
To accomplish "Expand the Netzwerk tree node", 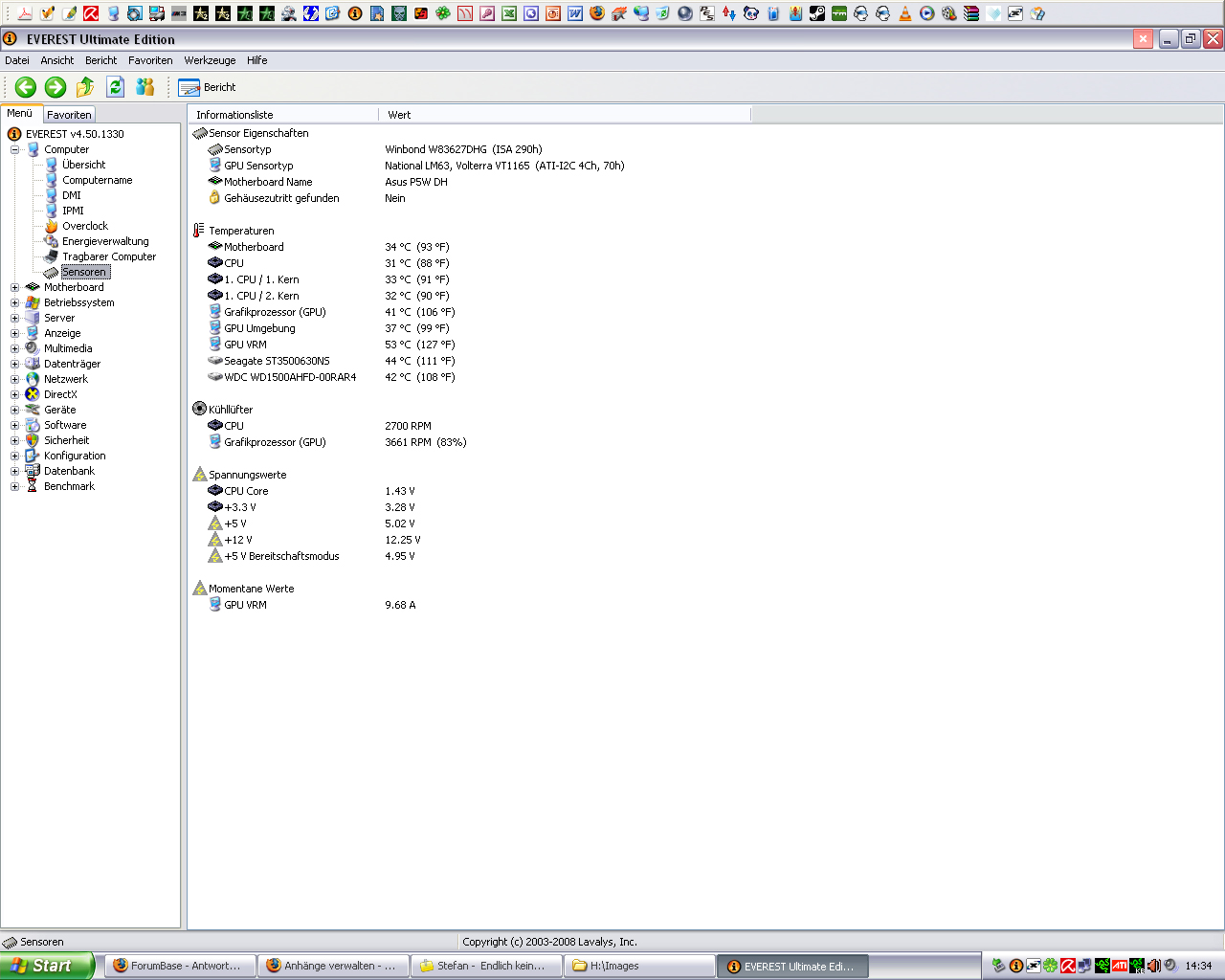I will (x=14, y=379).
